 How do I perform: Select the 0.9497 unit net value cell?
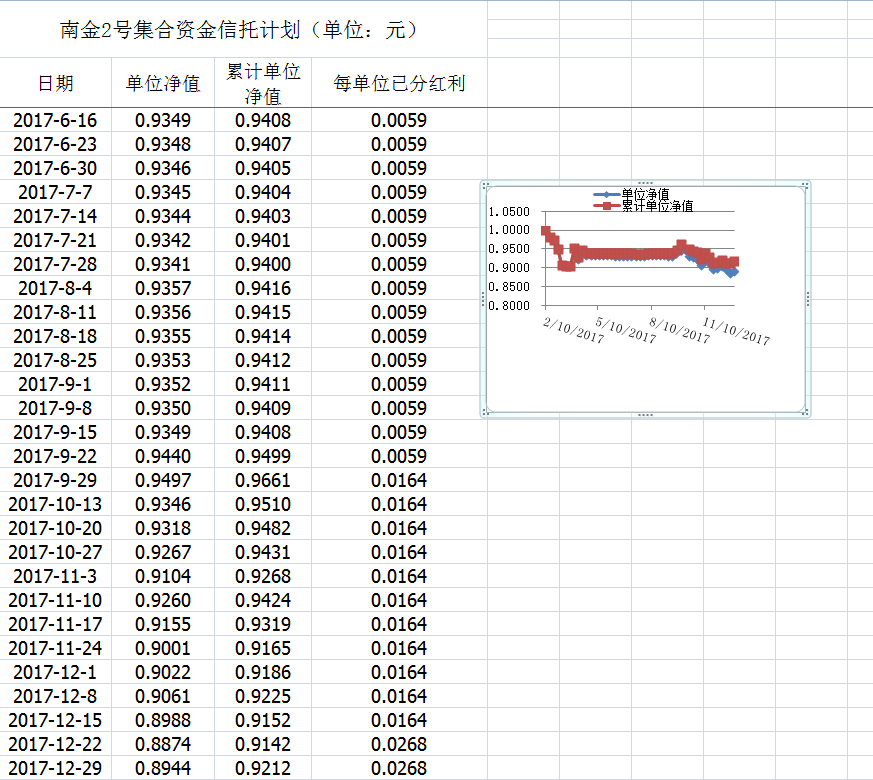(x=162, y=481)
